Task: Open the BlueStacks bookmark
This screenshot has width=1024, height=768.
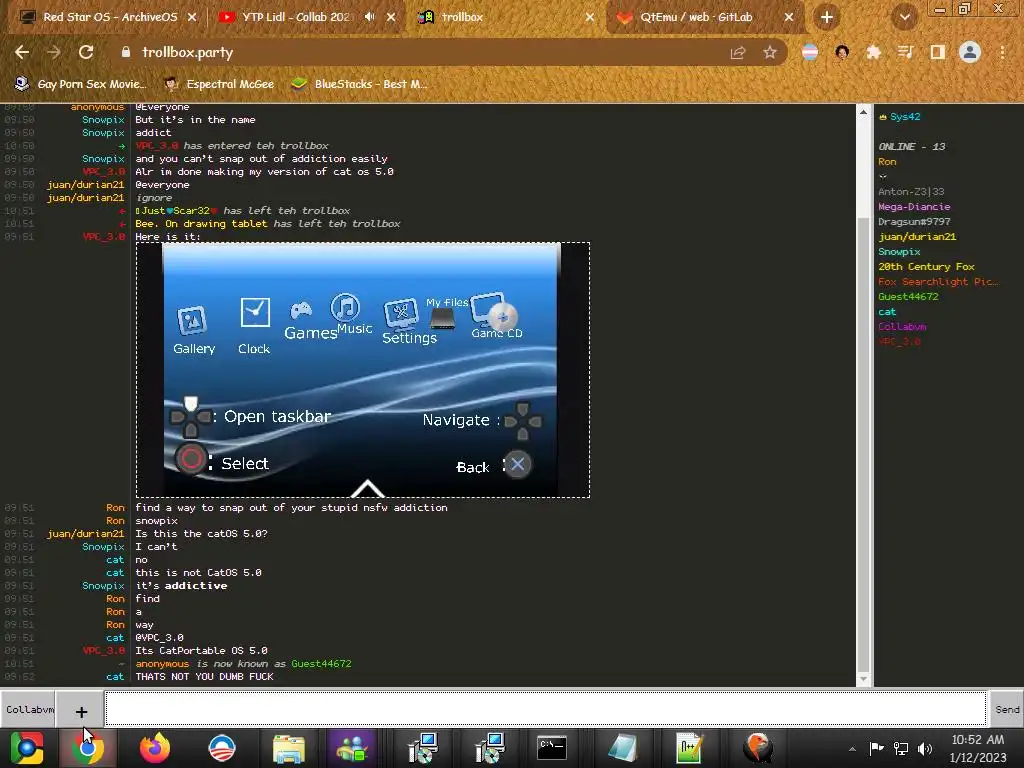Action: coord(360,84)
